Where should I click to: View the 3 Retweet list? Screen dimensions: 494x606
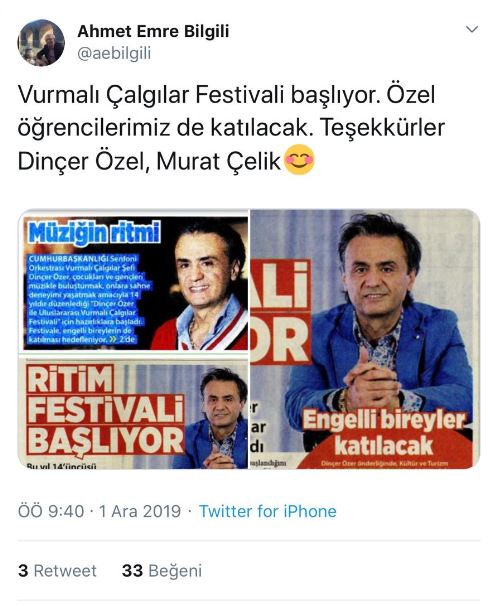(57, 570)
